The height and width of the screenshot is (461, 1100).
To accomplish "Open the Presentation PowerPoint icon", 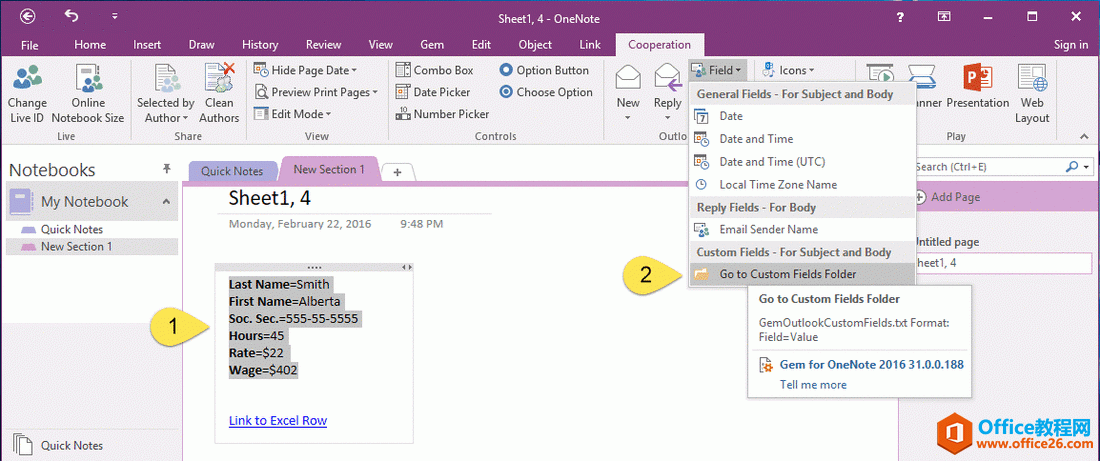I will [x=977, y=79].
